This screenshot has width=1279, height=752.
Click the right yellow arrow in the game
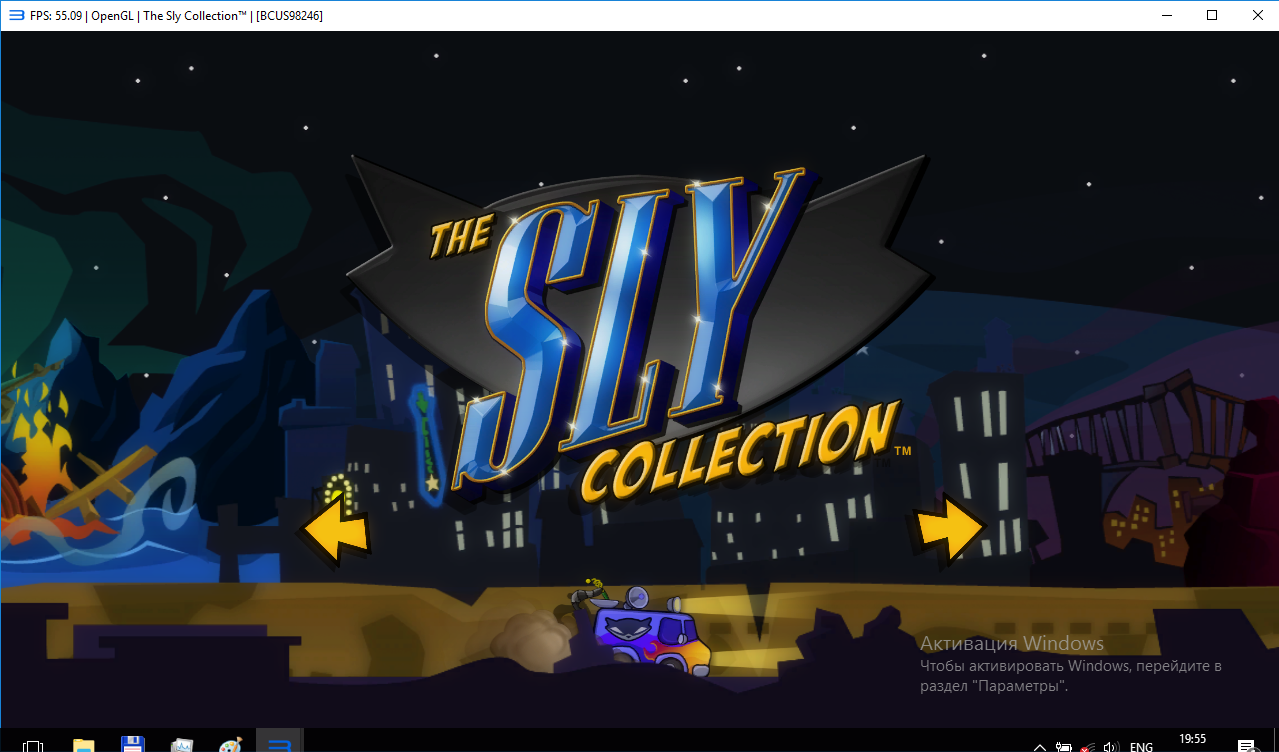coord(950,527)
